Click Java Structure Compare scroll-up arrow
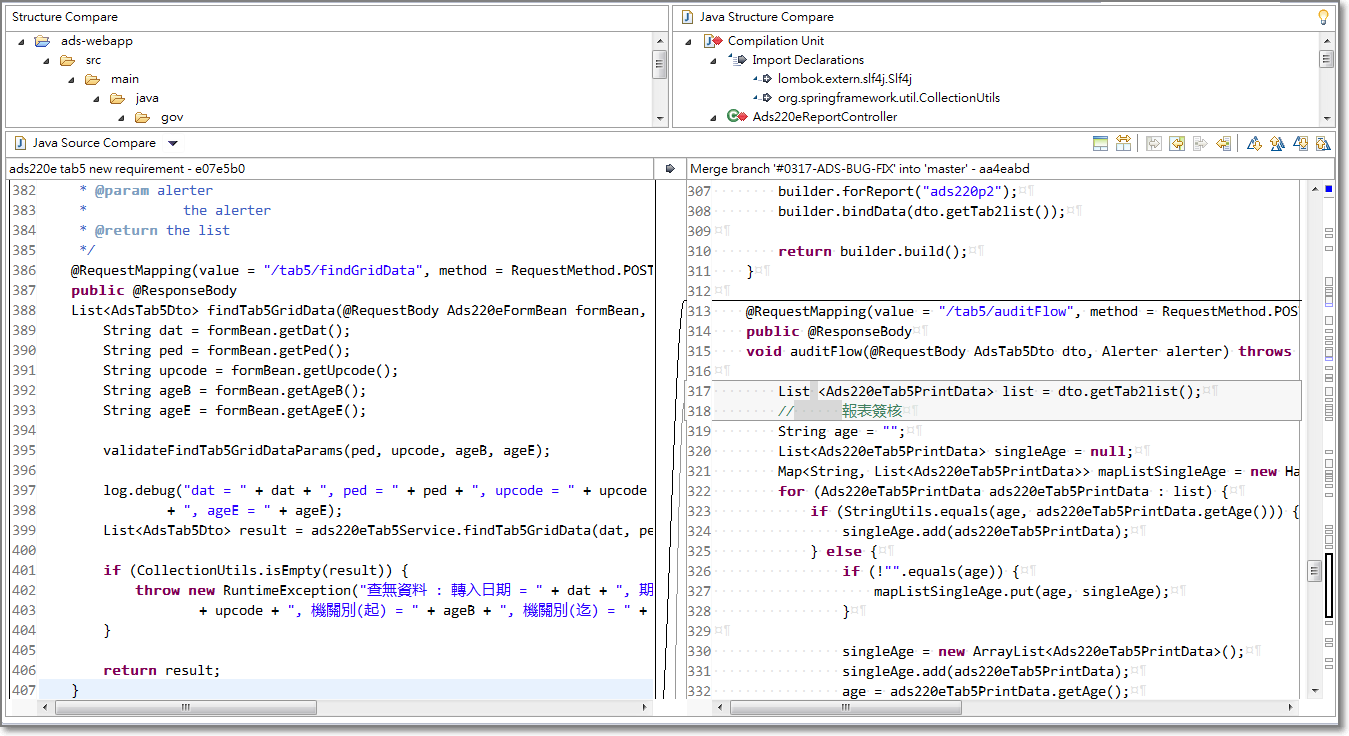Image resolution: width=1349 pixels, height=736 pixels. pyautogui.click(x=1326, y=41)
